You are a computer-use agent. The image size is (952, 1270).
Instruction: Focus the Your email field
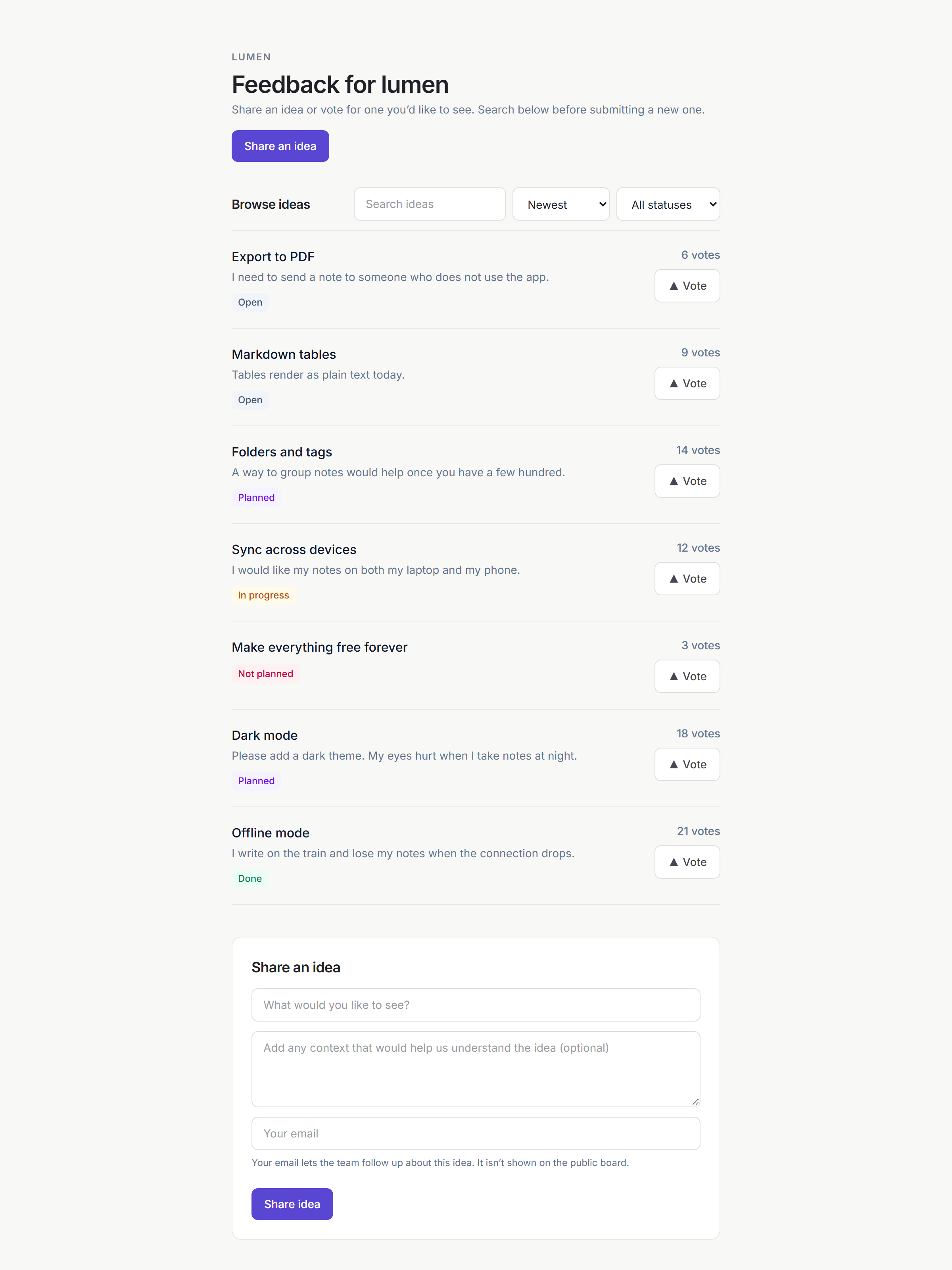476,1133
